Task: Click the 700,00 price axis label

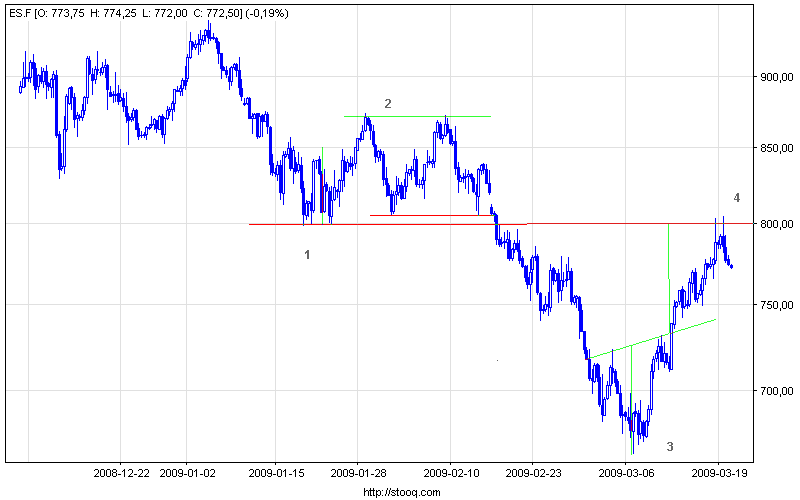Action: point(777,391)
